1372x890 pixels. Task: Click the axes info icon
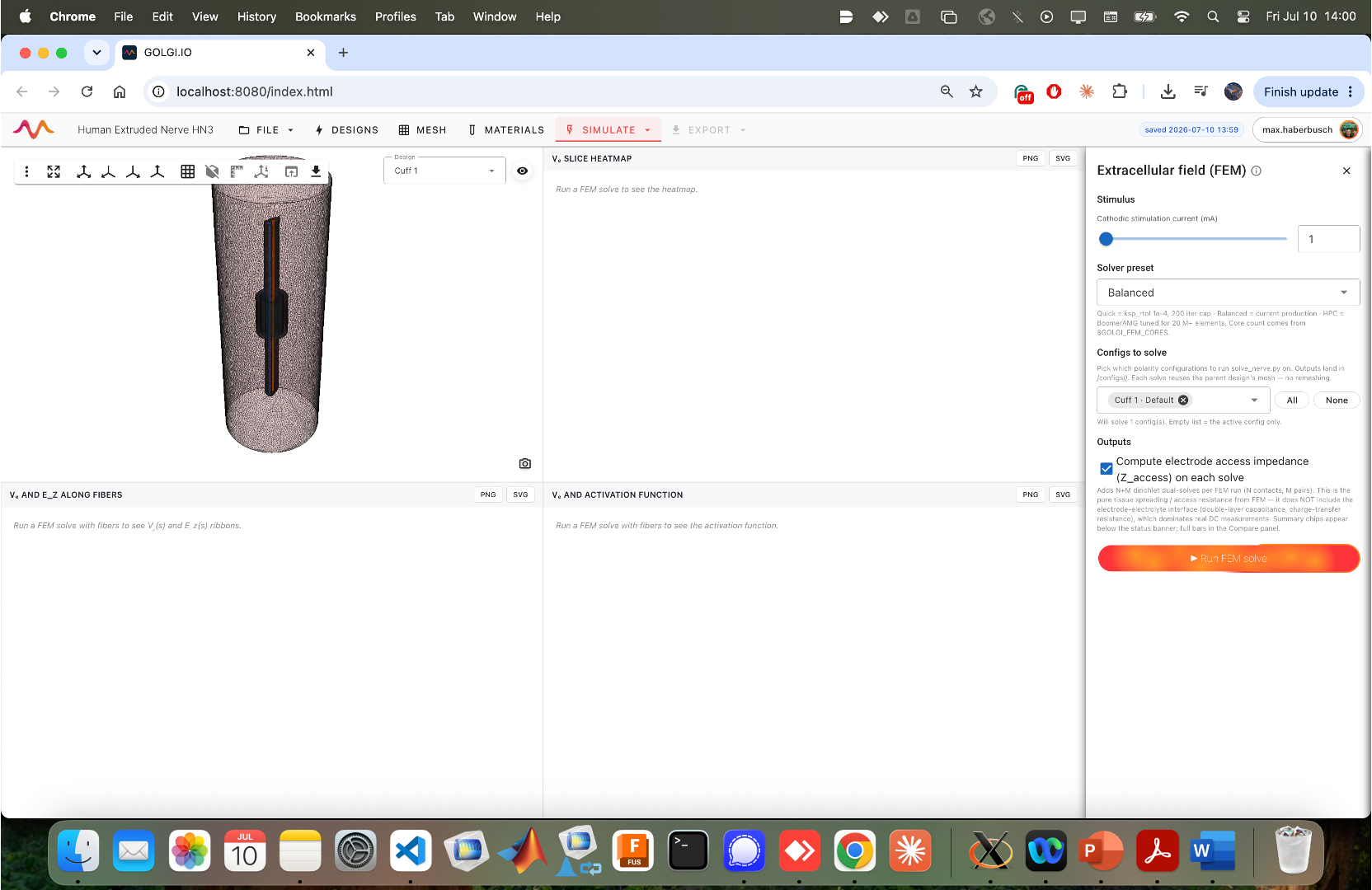coord(261,171)
